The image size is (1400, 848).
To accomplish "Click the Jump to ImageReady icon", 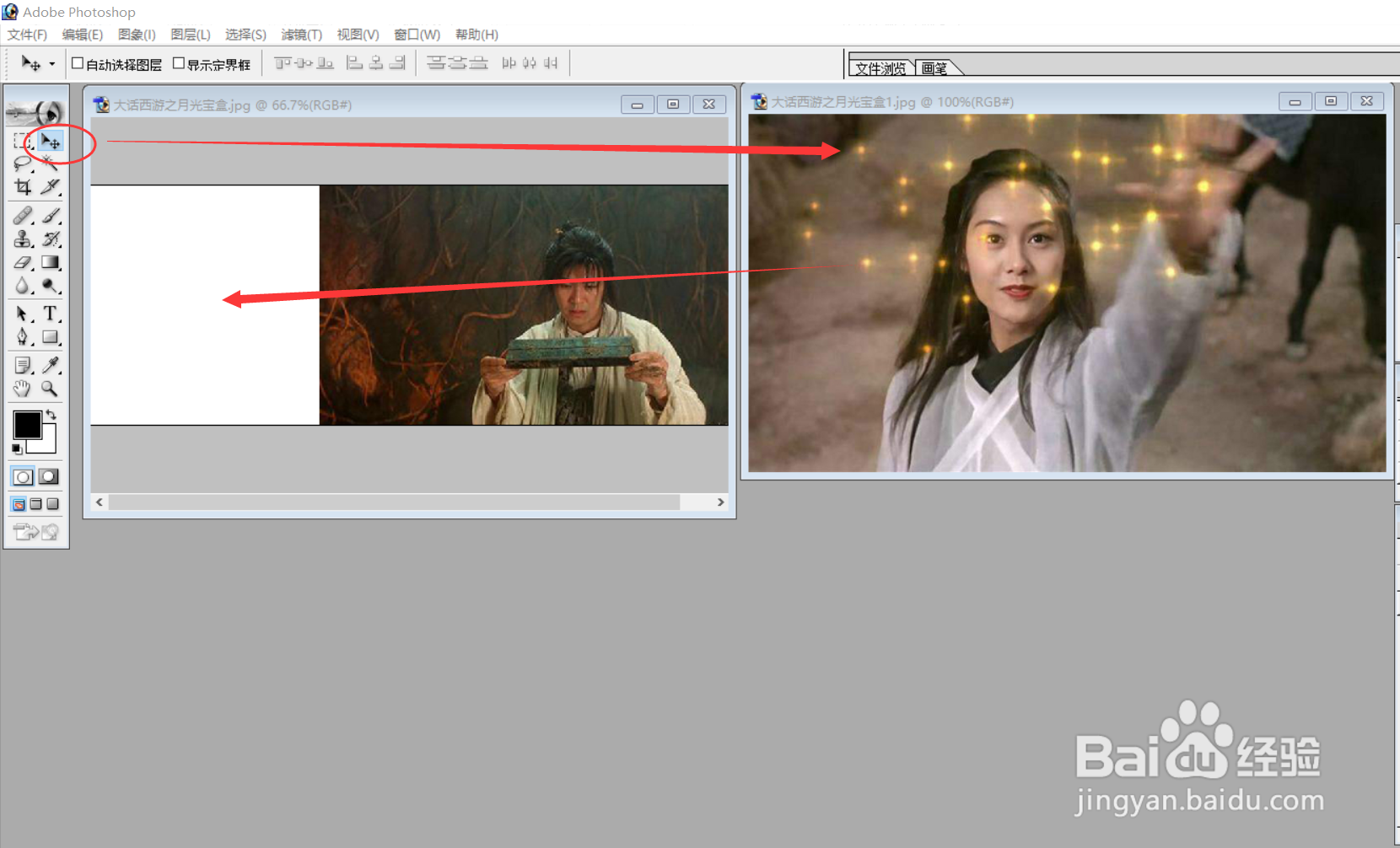I will point(36,532).
